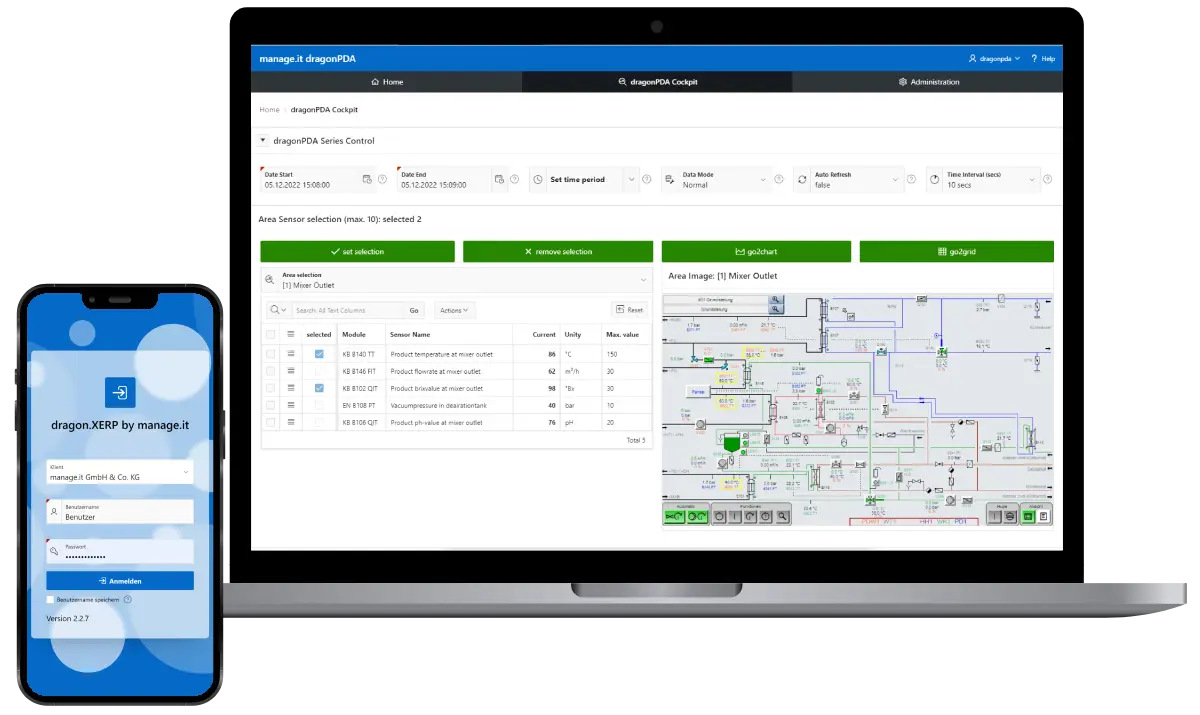Open help icon beside Auto Refresh field
The width and height of the screenshot is (1200, 715).
[x=913, y=179]
